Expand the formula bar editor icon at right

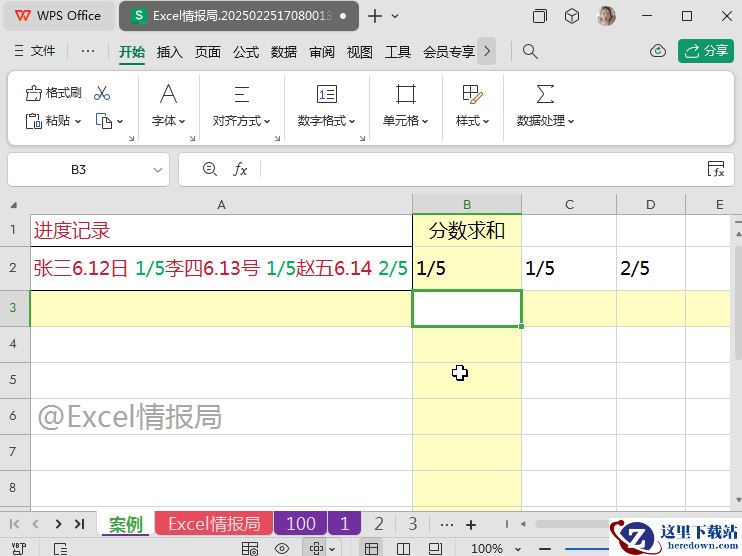715,170
